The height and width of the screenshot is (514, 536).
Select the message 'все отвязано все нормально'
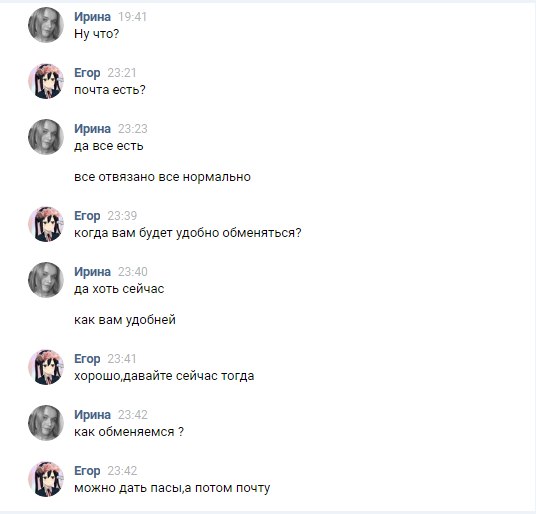click(x=162, y=177)
